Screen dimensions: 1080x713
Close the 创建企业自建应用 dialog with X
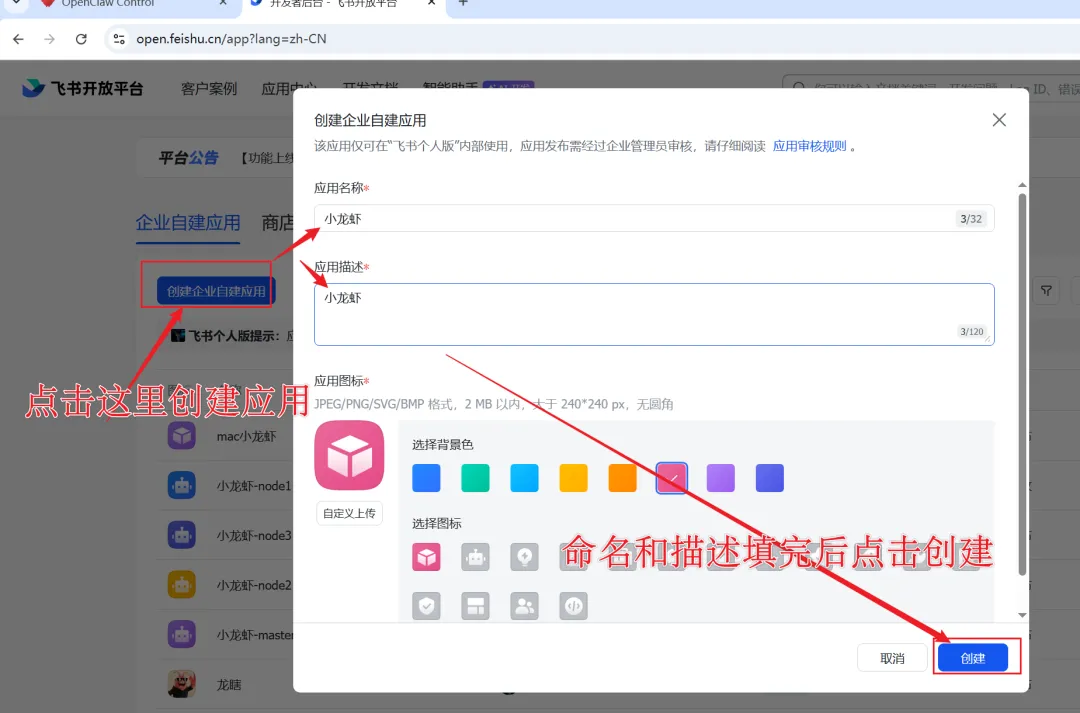point(999,120)
